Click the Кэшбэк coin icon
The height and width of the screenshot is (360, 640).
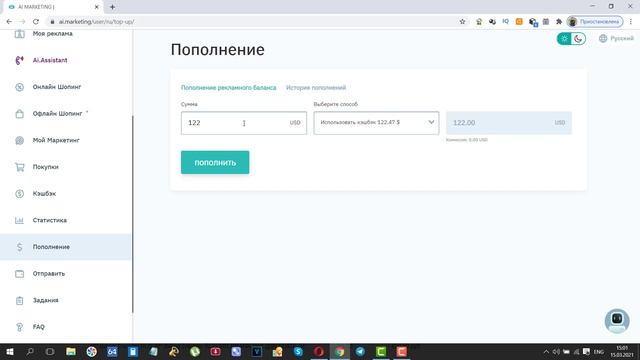click(19, 193)
